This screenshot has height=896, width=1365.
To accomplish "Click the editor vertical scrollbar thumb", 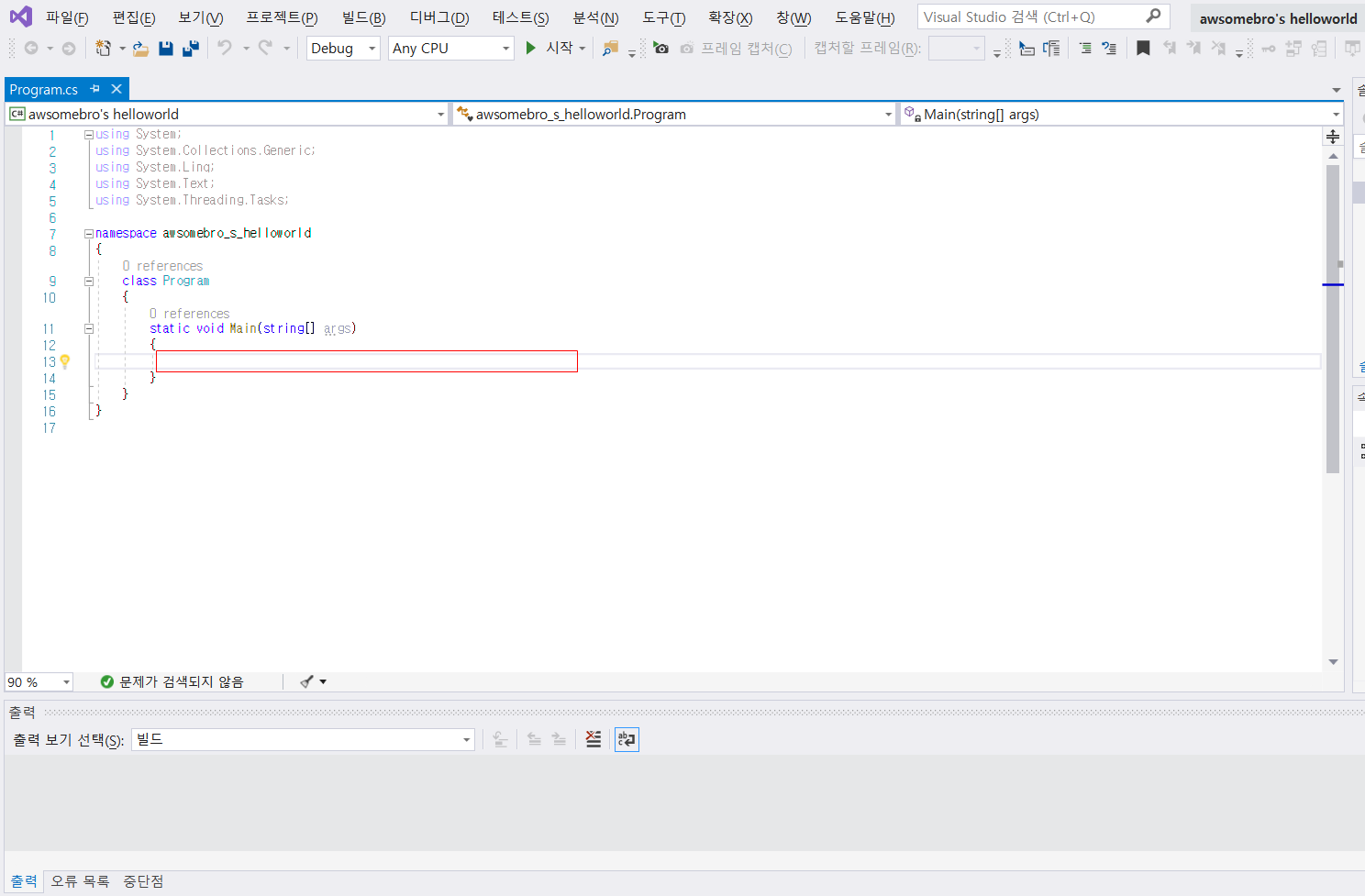I will click(x=1333, y=318).
